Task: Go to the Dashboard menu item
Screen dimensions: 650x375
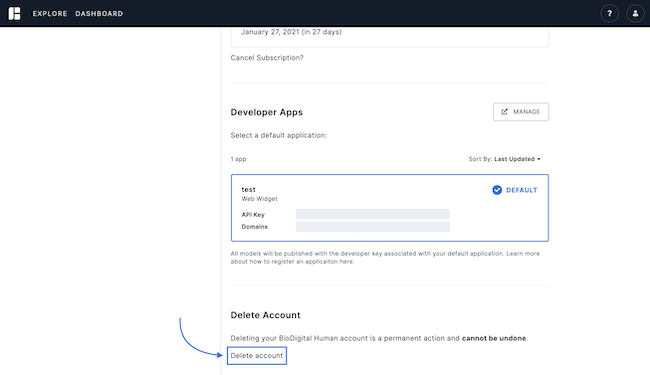Action: pos(99,14)
